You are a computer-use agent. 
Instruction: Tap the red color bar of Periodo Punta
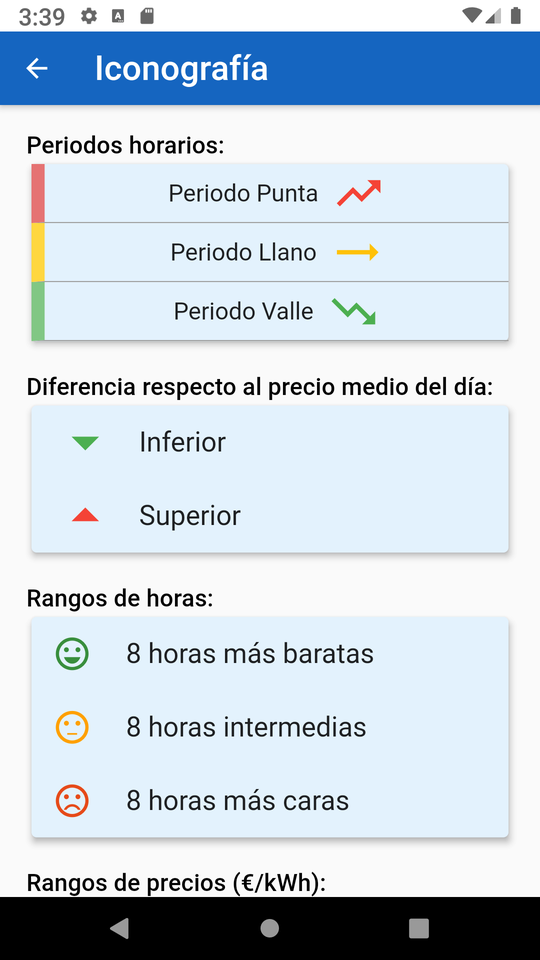click(38, 193)
